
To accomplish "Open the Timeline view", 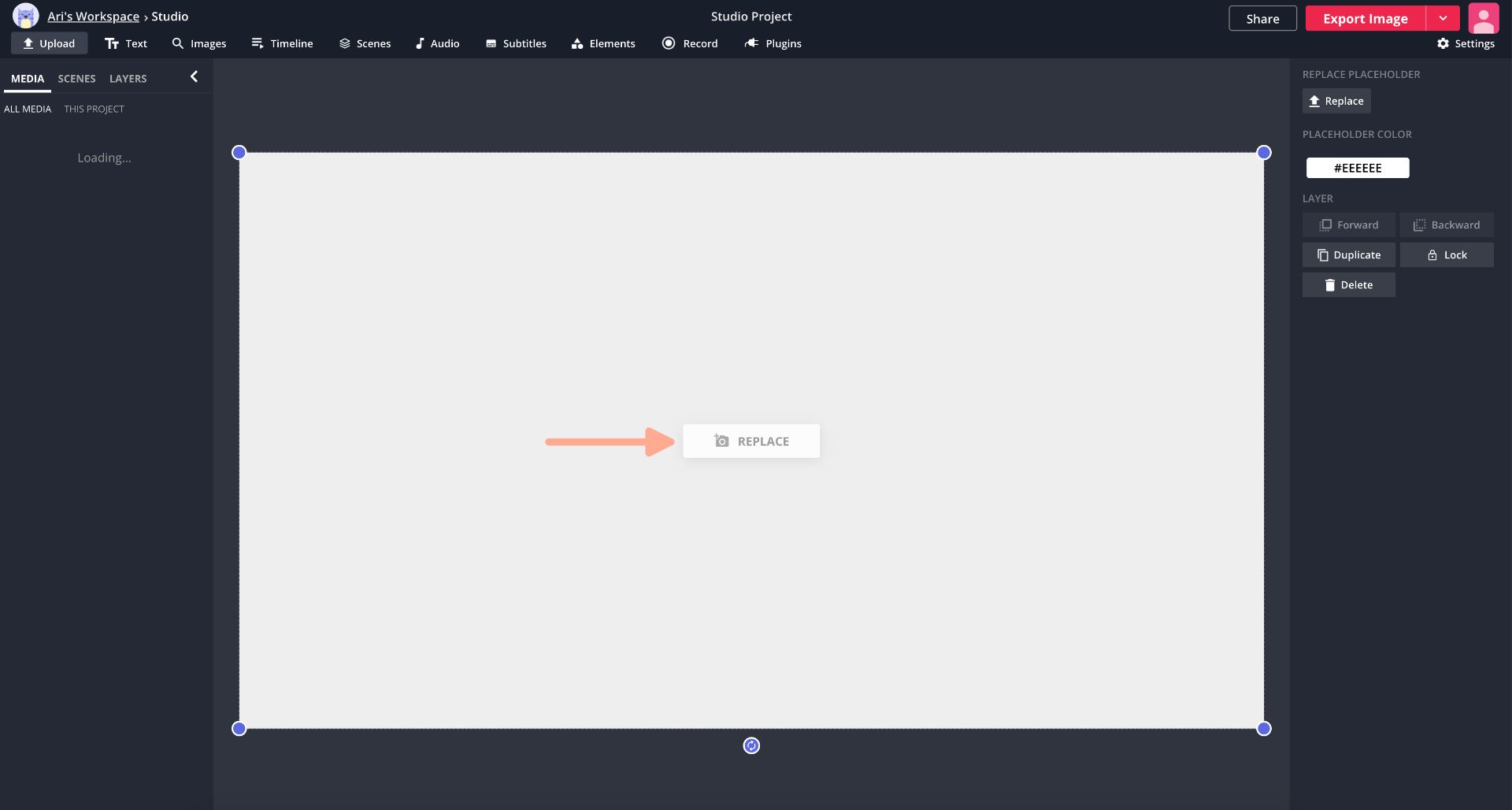I will [282, 43].
